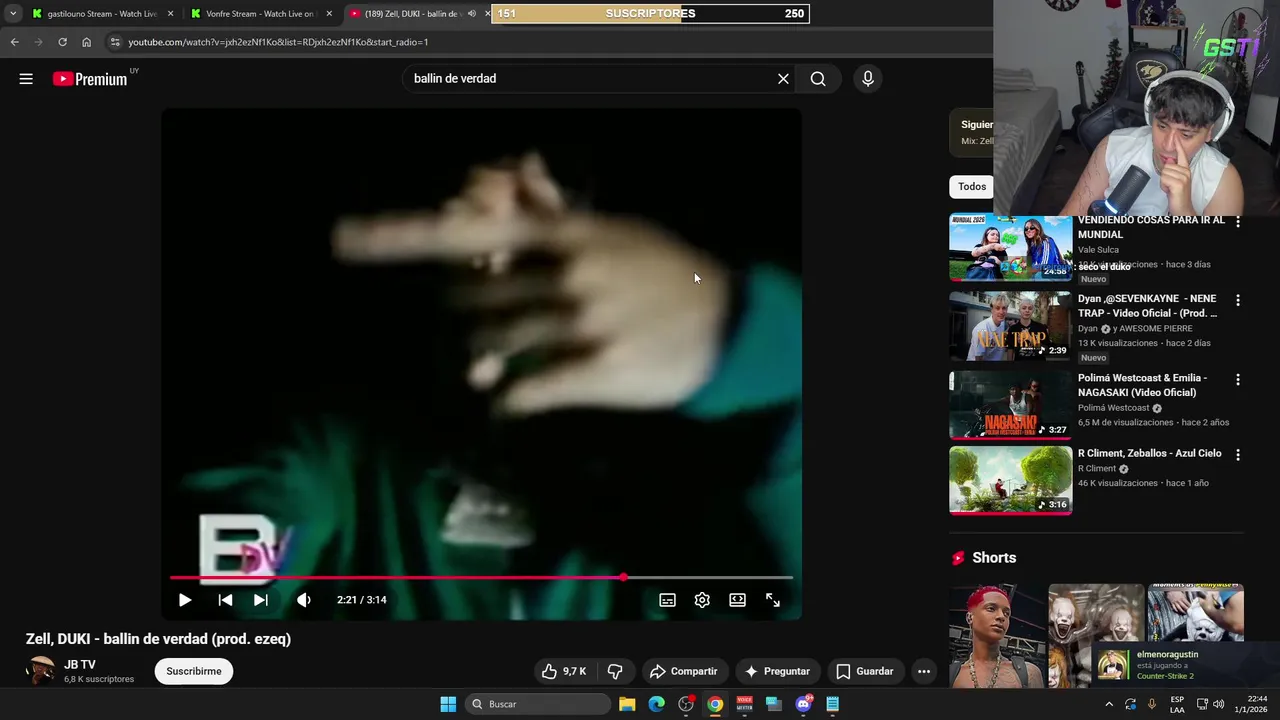
Task: Open Azul Cielo video title
Action: click(x=1149, y=453)
